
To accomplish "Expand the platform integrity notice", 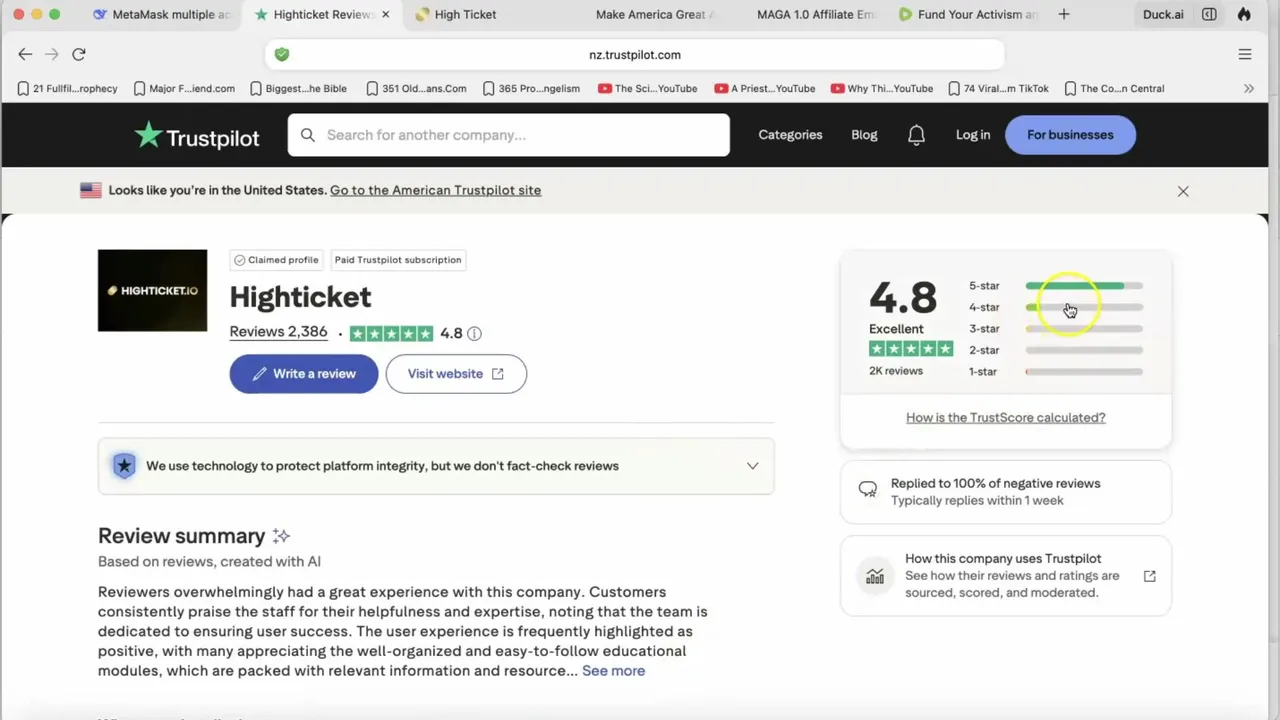I will tap(752, 466).
